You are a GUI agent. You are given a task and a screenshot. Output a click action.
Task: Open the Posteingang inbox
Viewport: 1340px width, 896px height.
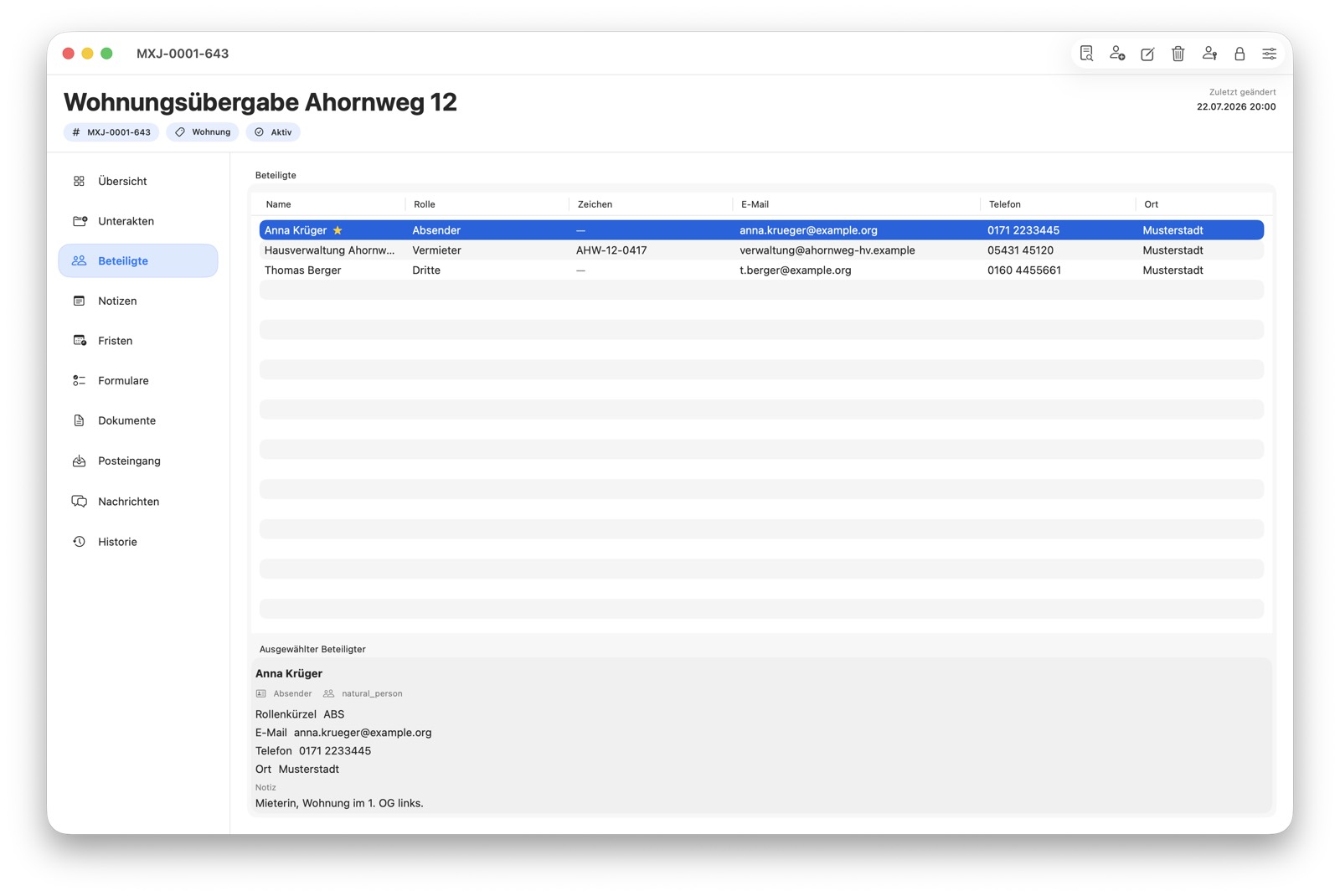point(138,461)
